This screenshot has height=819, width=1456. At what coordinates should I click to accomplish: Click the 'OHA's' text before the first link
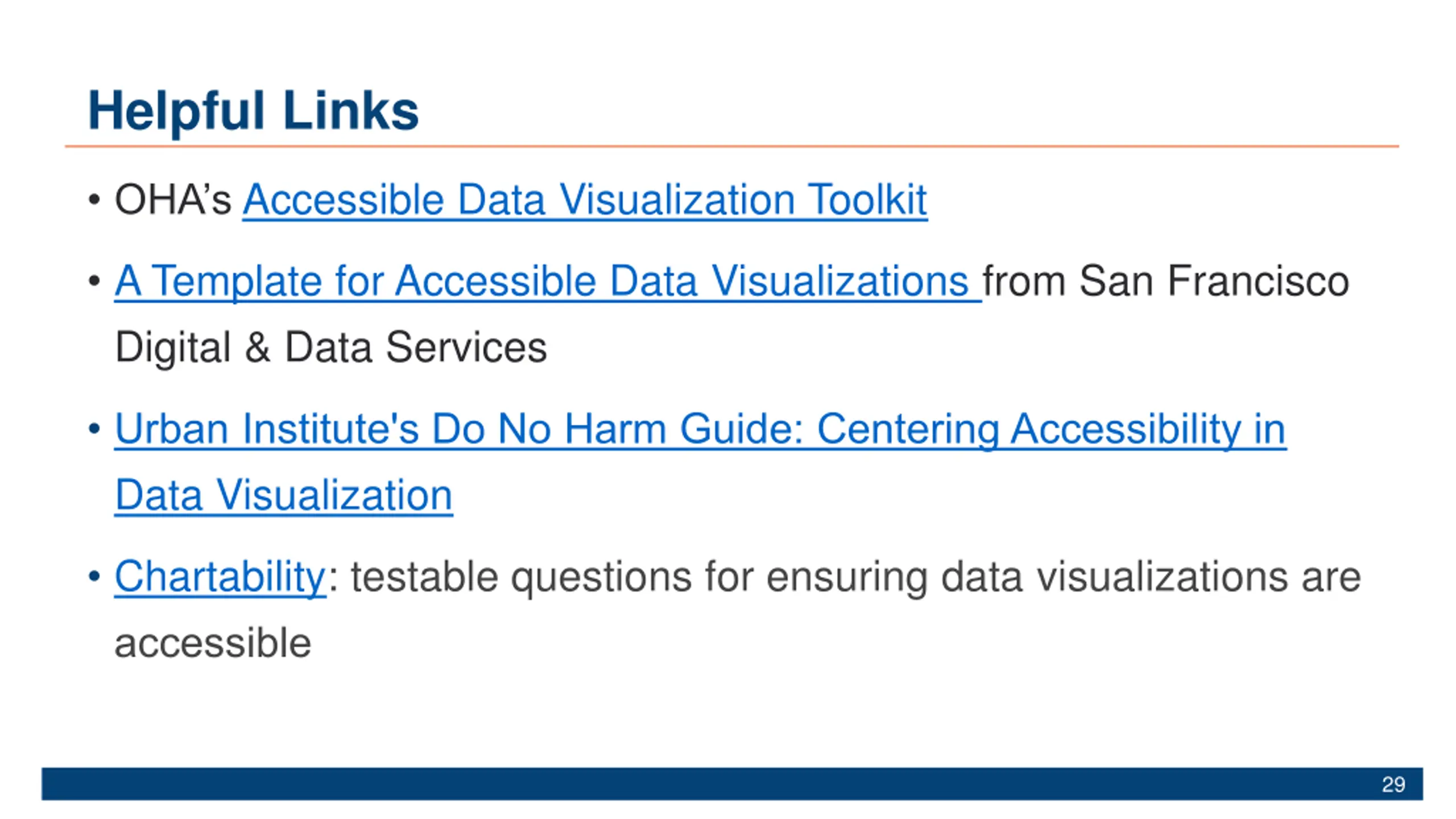(x=173, y=200)
